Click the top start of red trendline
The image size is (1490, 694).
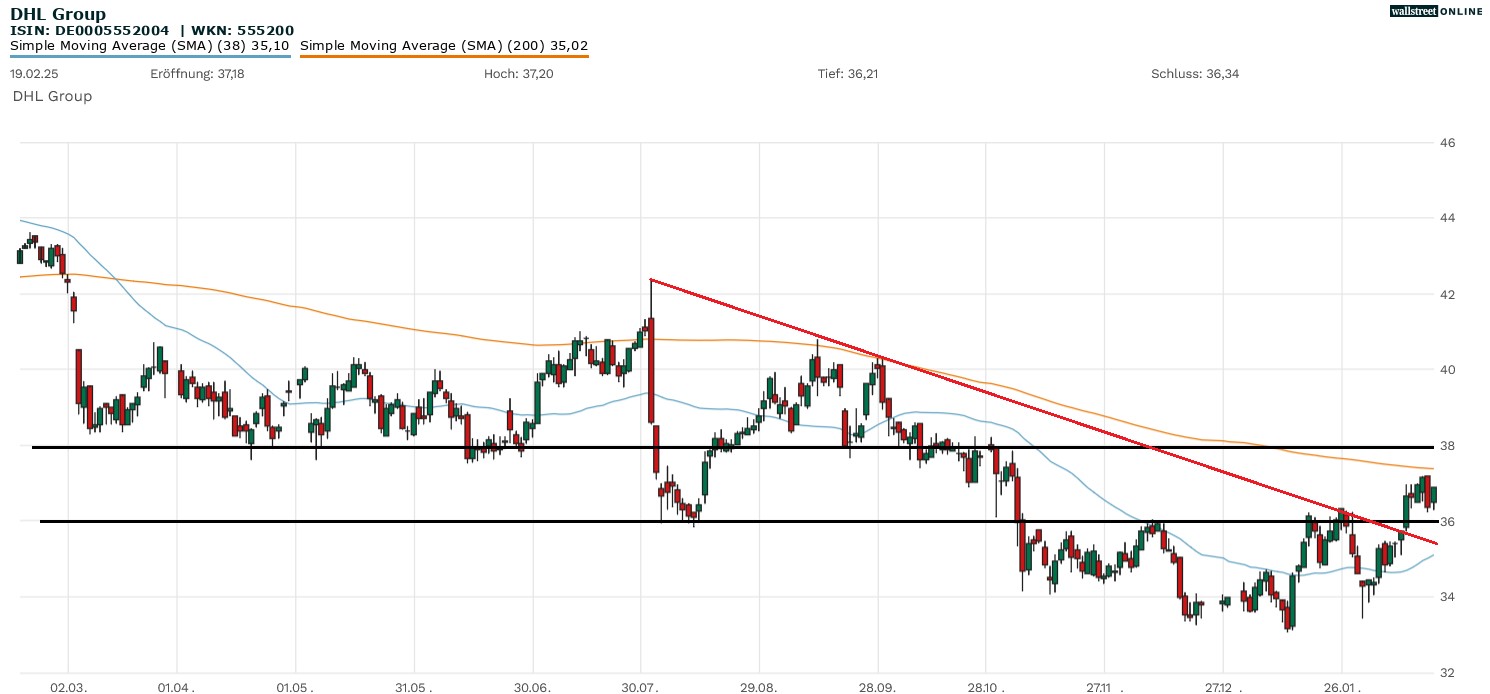(651, 280)
